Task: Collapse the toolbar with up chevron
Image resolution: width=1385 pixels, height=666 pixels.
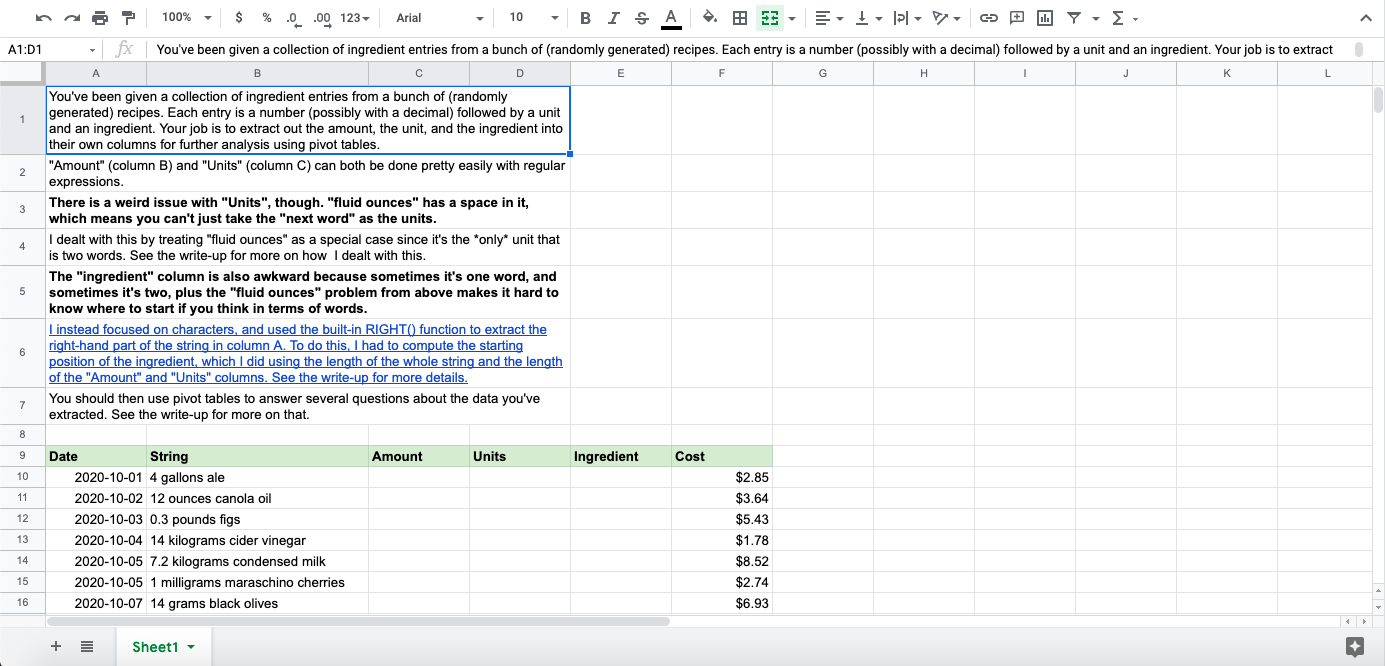Action: tap(1366, 18)
